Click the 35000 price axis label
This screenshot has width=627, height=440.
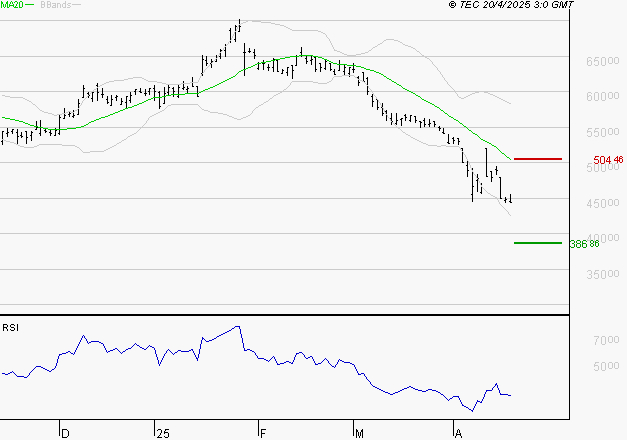coord(603,274)
